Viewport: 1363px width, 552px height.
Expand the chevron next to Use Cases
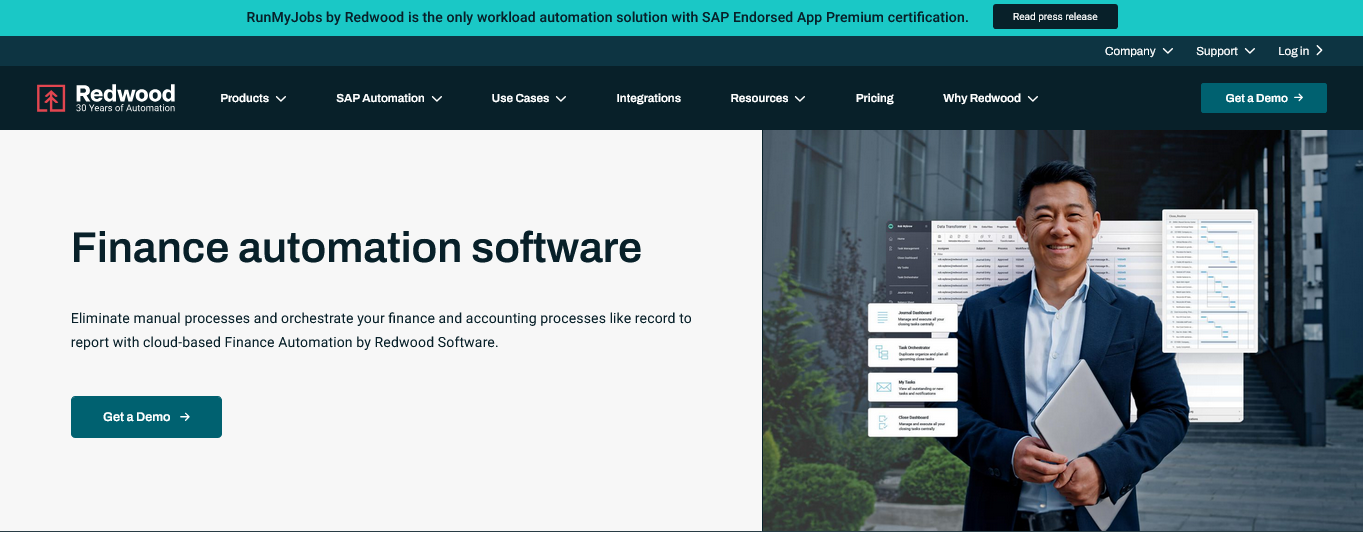pos(561,99)
